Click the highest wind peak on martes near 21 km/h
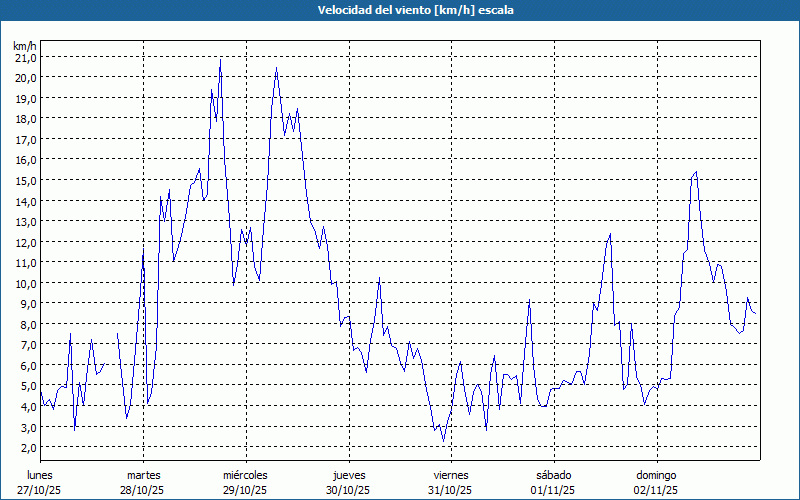The height and width of the screenshot is (500, 800). 220,60
